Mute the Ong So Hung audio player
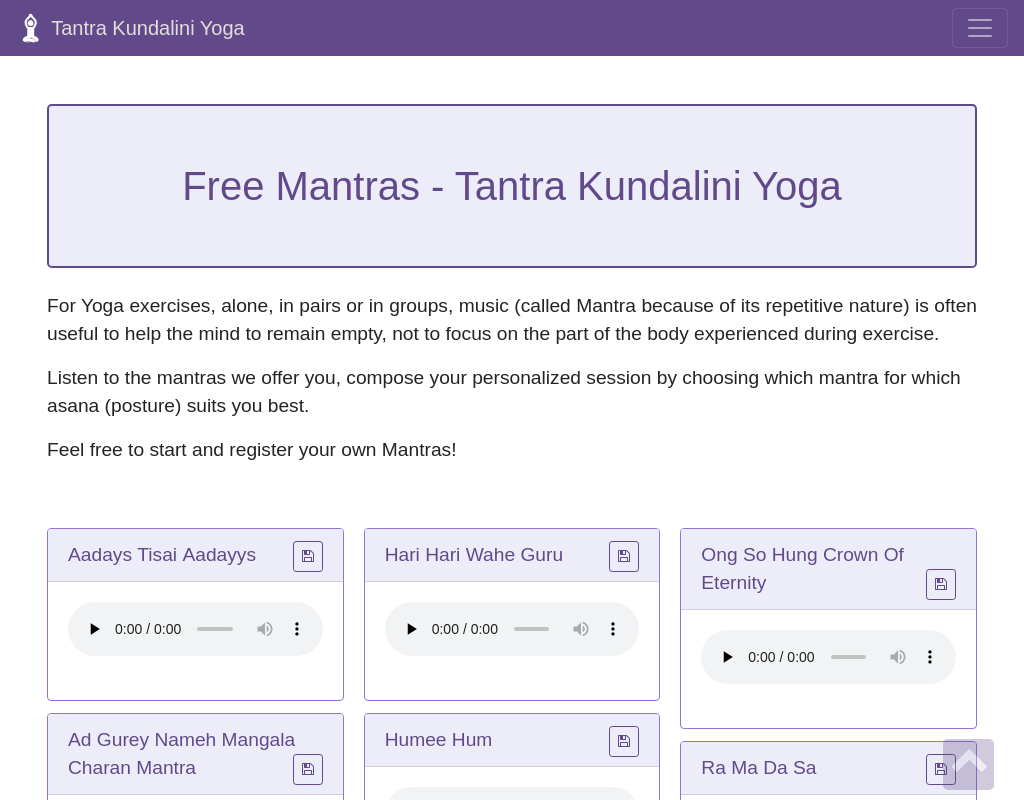The image size is (1024, 800). click(897, 657)
